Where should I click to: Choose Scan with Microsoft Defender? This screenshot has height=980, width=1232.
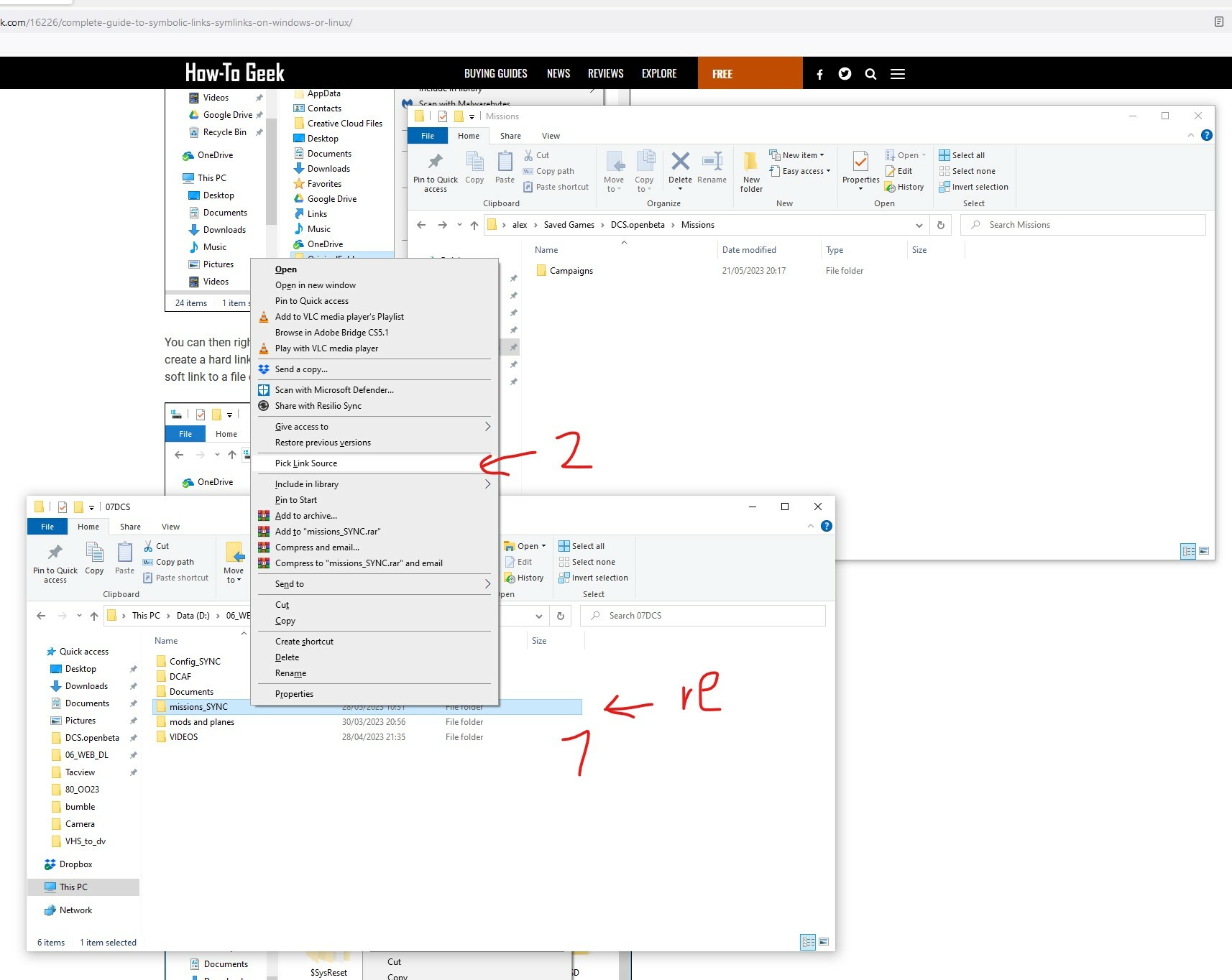(374, 390)
